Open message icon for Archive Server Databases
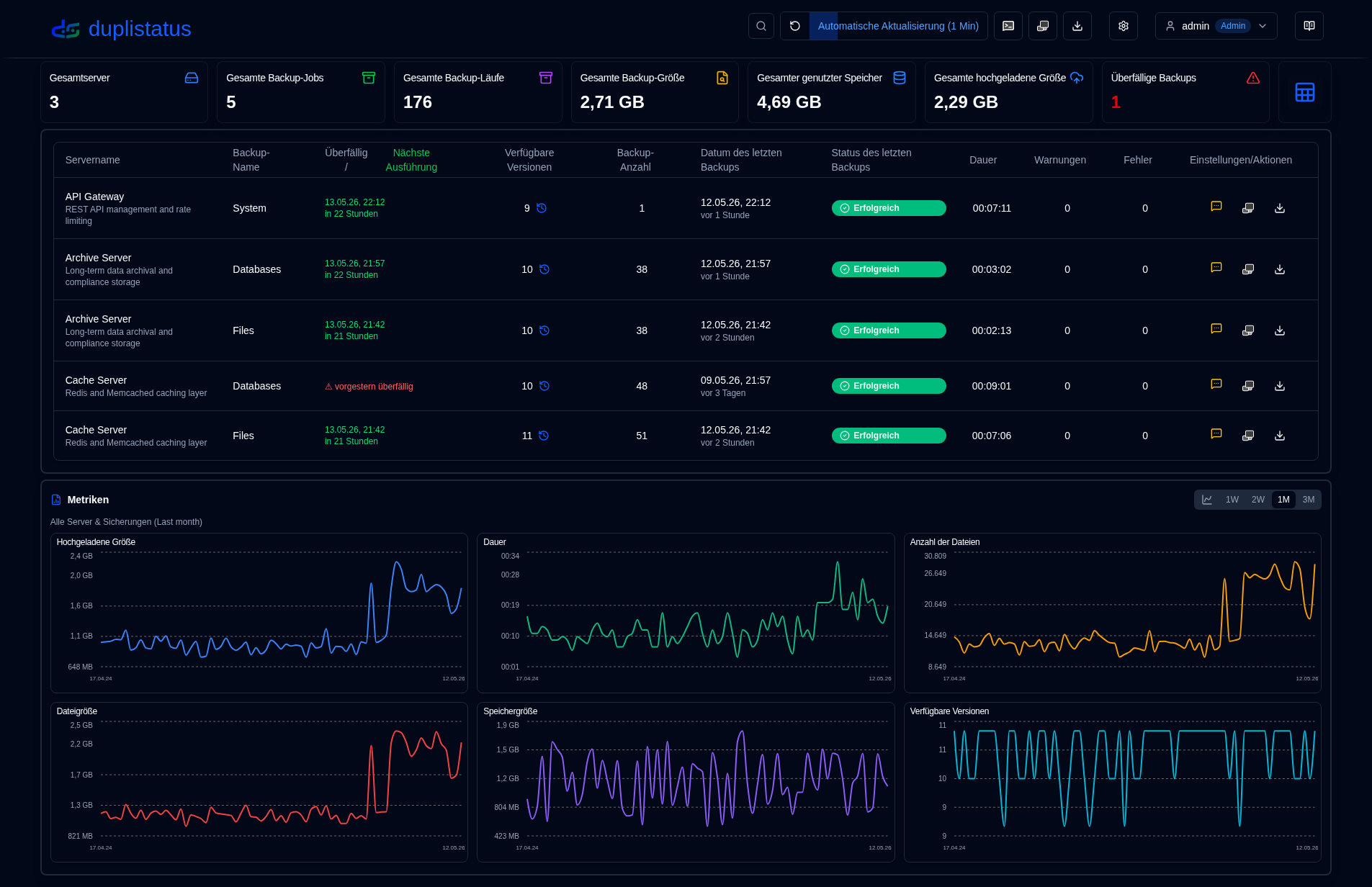 (1216, 268)
